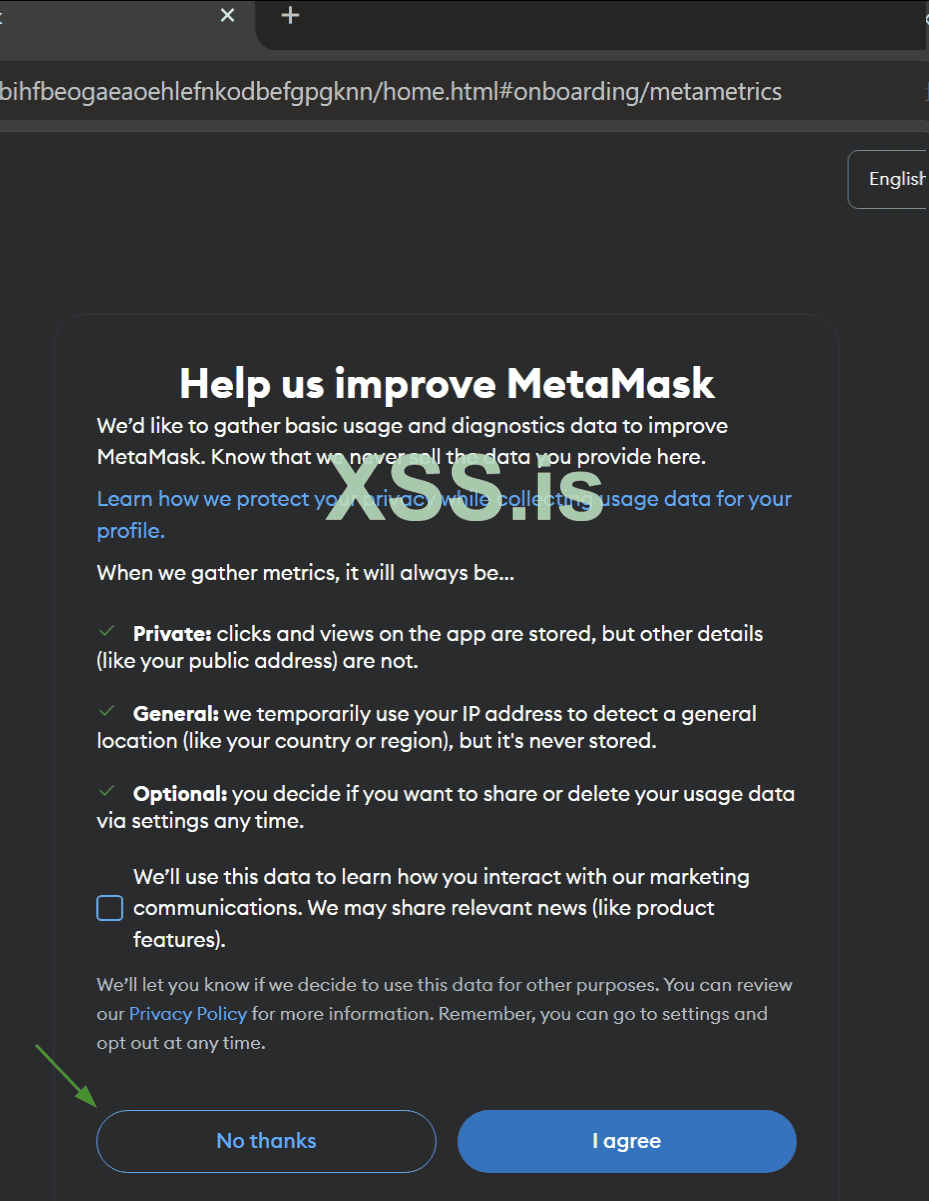Click the bold 'General:' label

pyautogui.click(x=176, y=713)
